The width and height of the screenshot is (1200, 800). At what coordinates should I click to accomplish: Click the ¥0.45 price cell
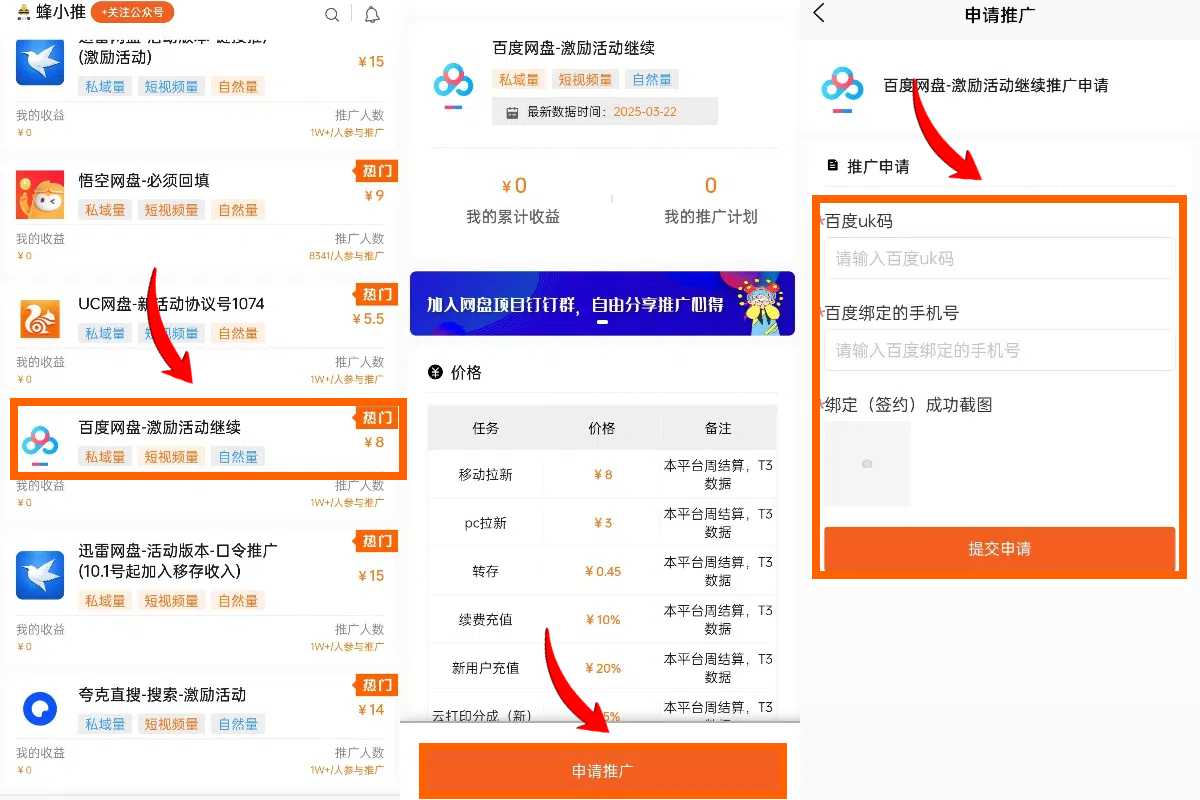[x=603, y=571]
